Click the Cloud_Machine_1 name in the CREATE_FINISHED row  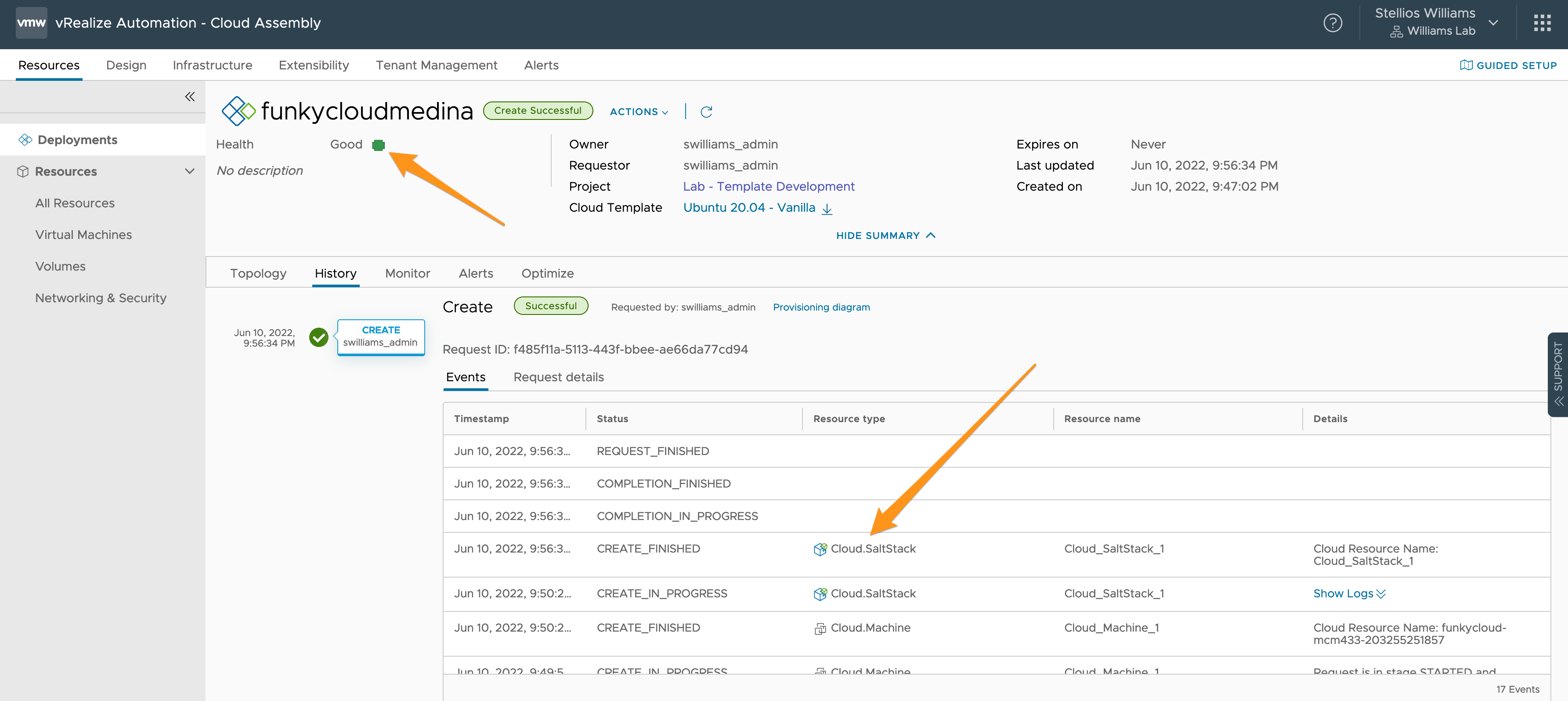[1111, 629]
